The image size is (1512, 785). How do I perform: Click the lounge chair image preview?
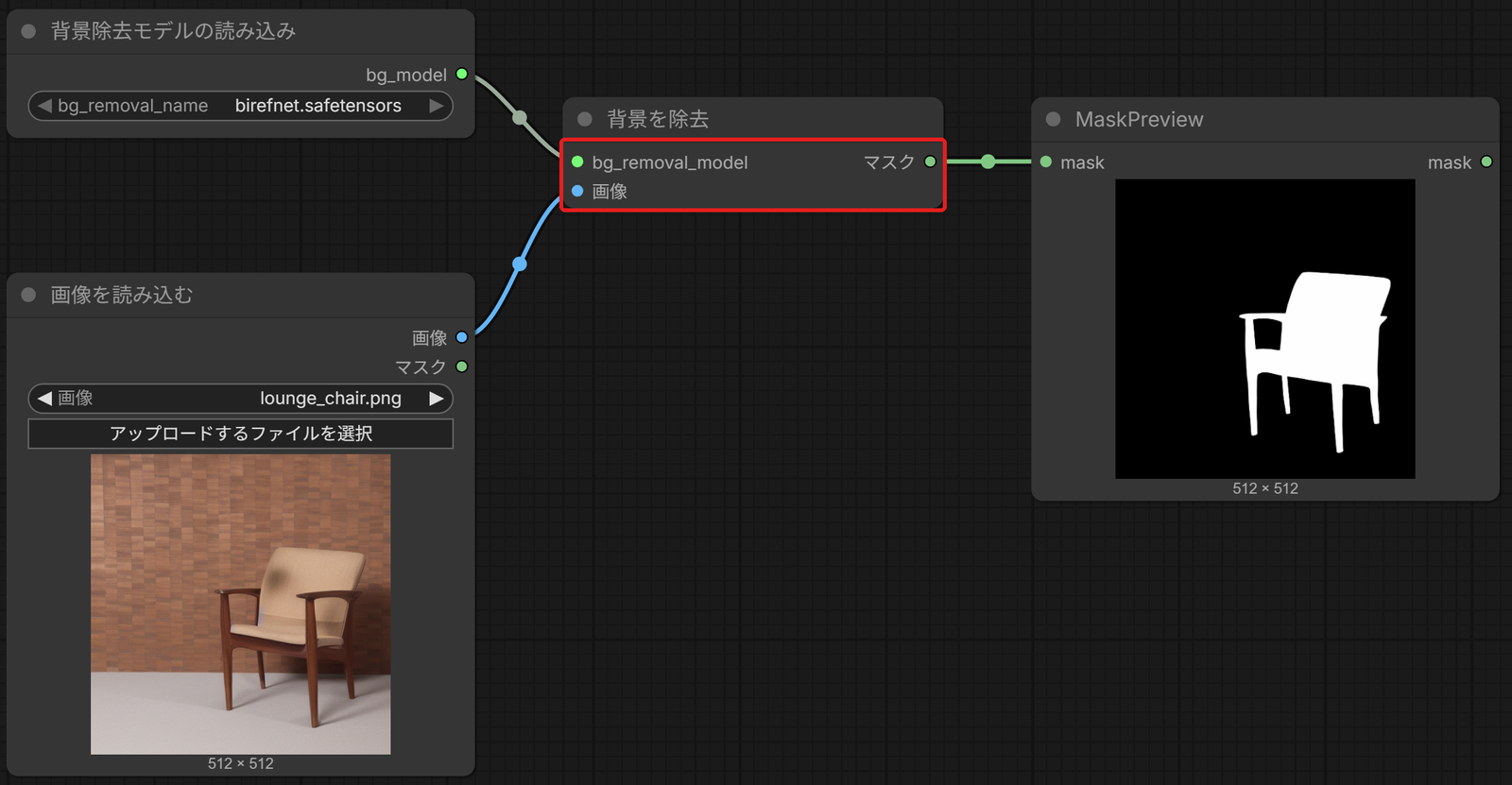241,605
